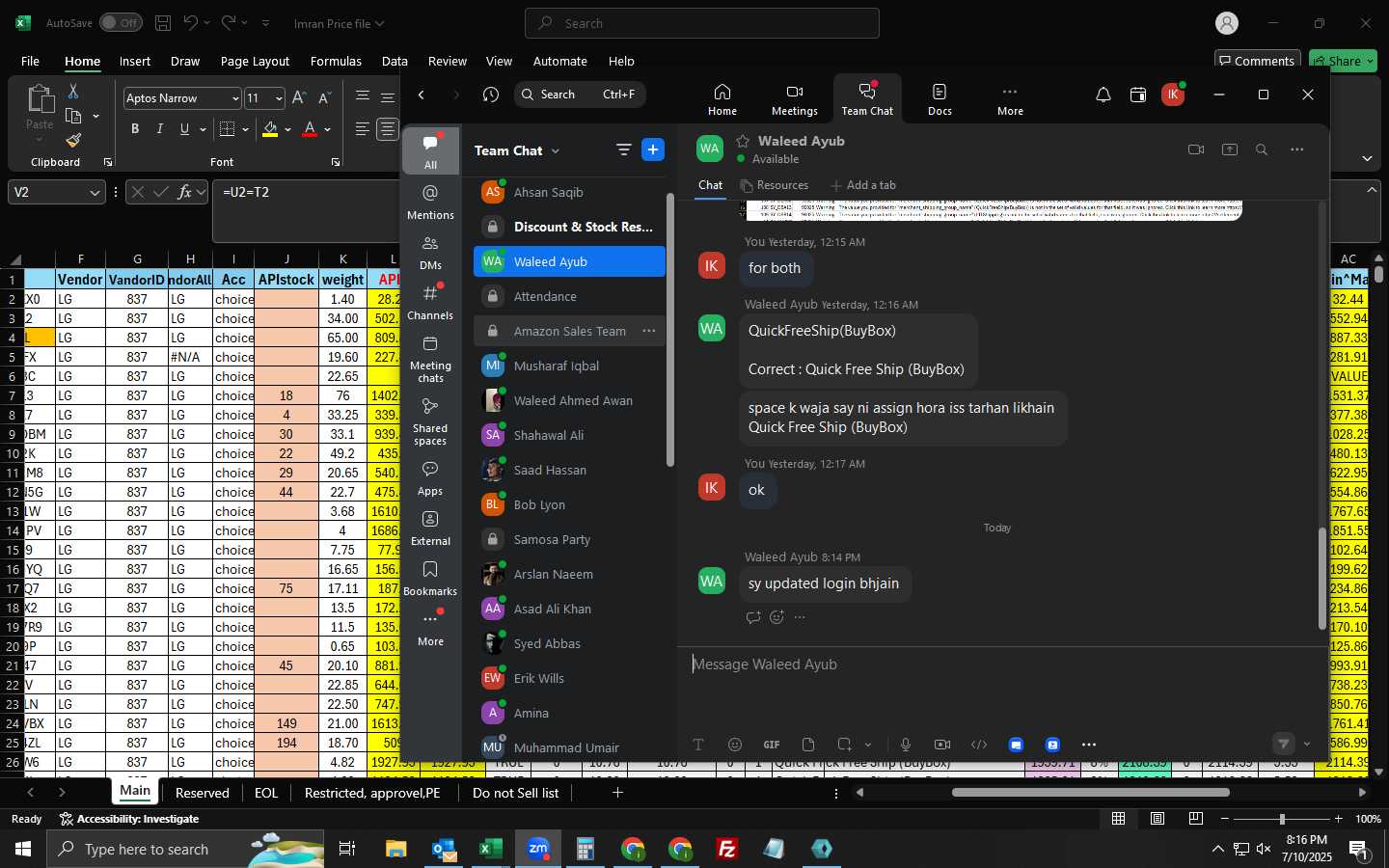This screenshot has width=1389, height=868.
Task: Switch to Reserved worksheet tab
Action: [203, 793]
